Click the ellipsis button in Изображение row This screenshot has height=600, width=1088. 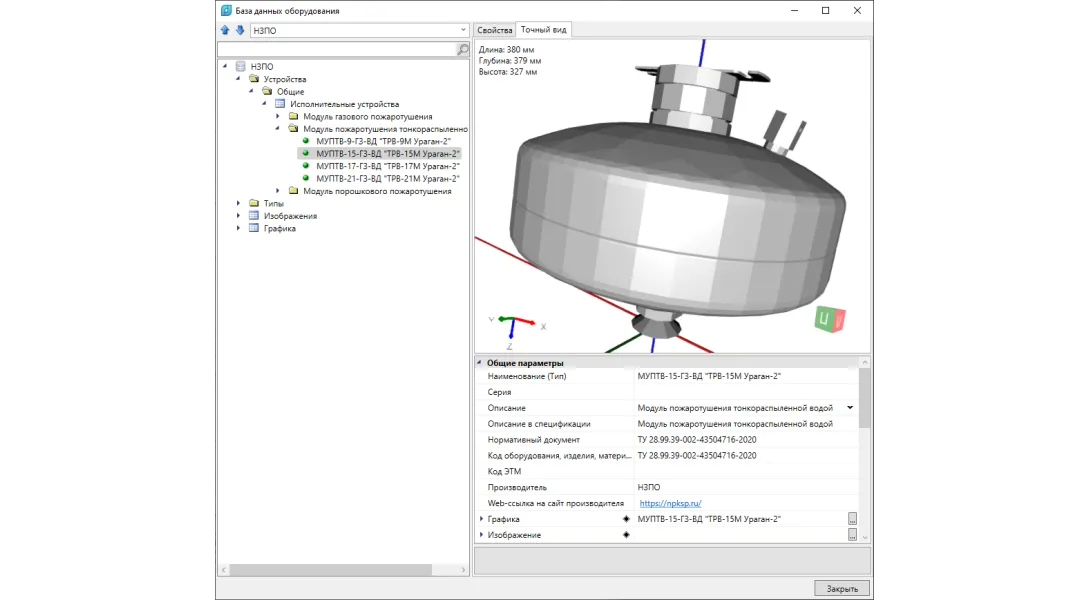[852, 535]
